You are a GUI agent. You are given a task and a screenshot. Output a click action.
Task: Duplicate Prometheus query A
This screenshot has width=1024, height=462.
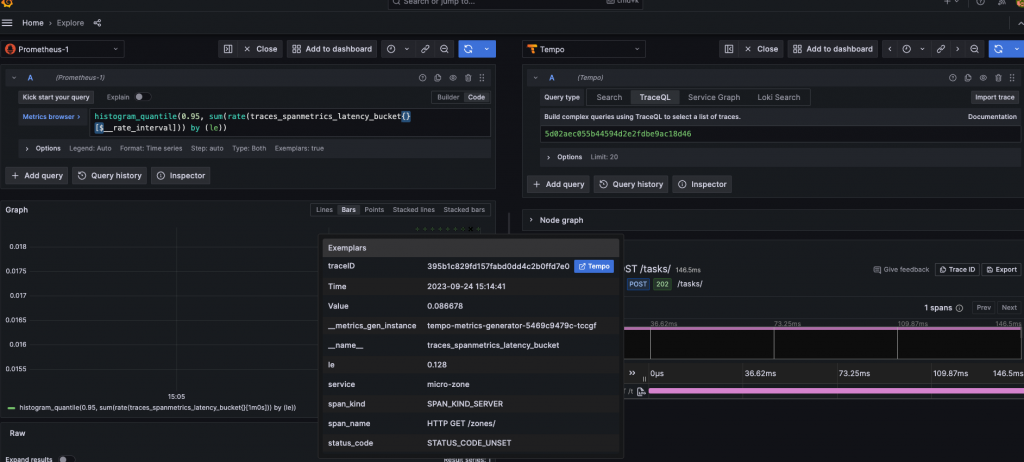click(x=438, y=78)
